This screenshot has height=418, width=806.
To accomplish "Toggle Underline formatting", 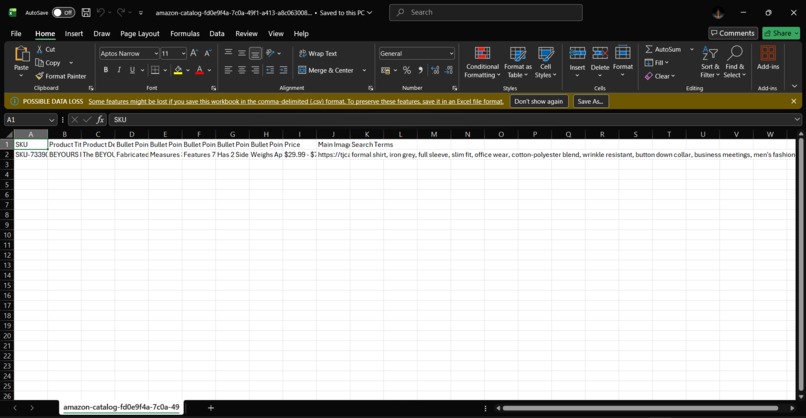I will tap(132, 70).
